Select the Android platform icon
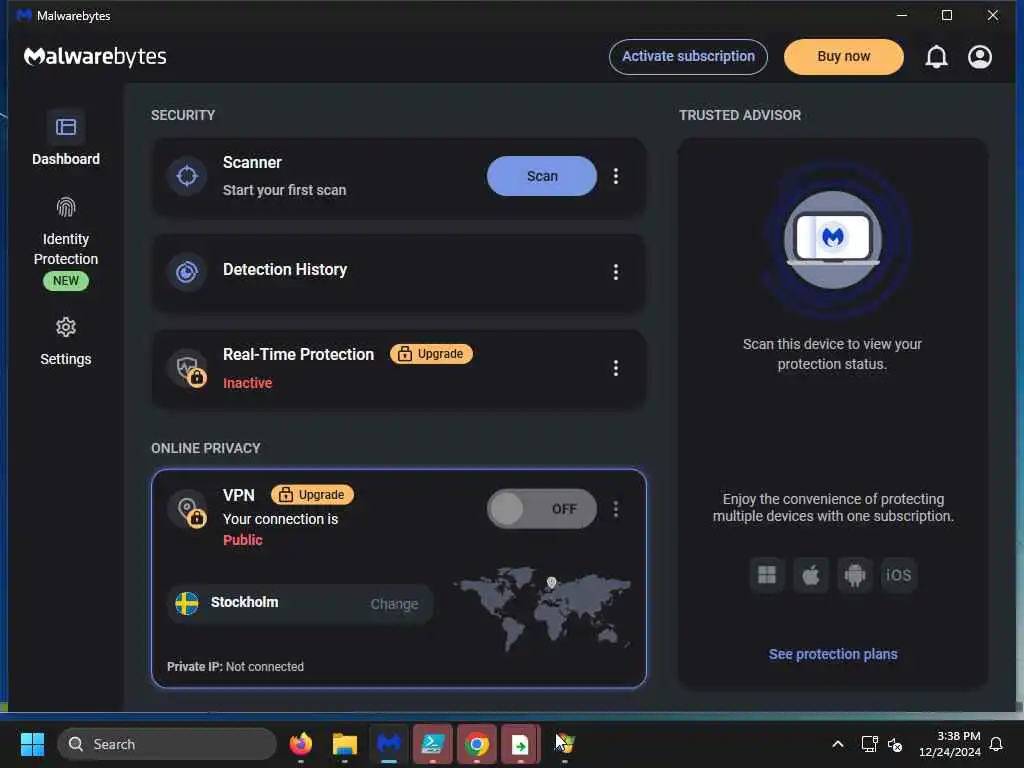Screen dimensions: 1024x768 855,575
